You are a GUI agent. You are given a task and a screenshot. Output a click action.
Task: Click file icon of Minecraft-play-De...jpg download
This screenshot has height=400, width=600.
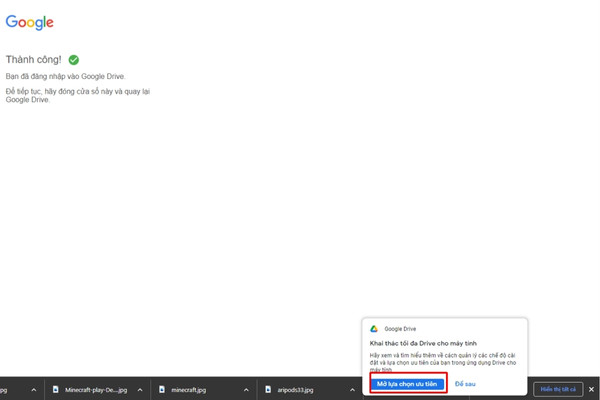[x=56, y=389]
